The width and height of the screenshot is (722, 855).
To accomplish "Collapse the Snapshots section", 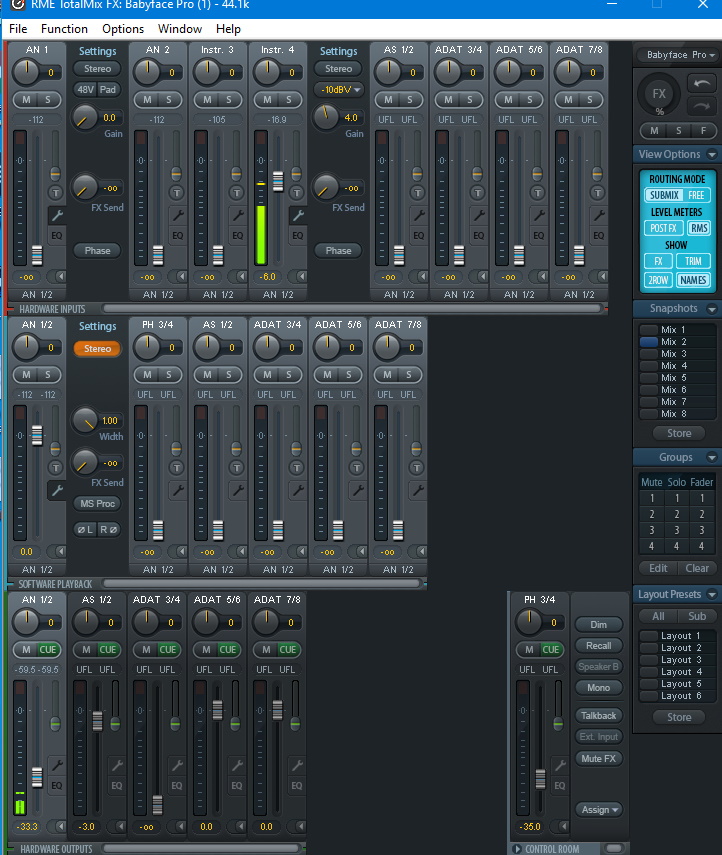I will pos(712,309).
